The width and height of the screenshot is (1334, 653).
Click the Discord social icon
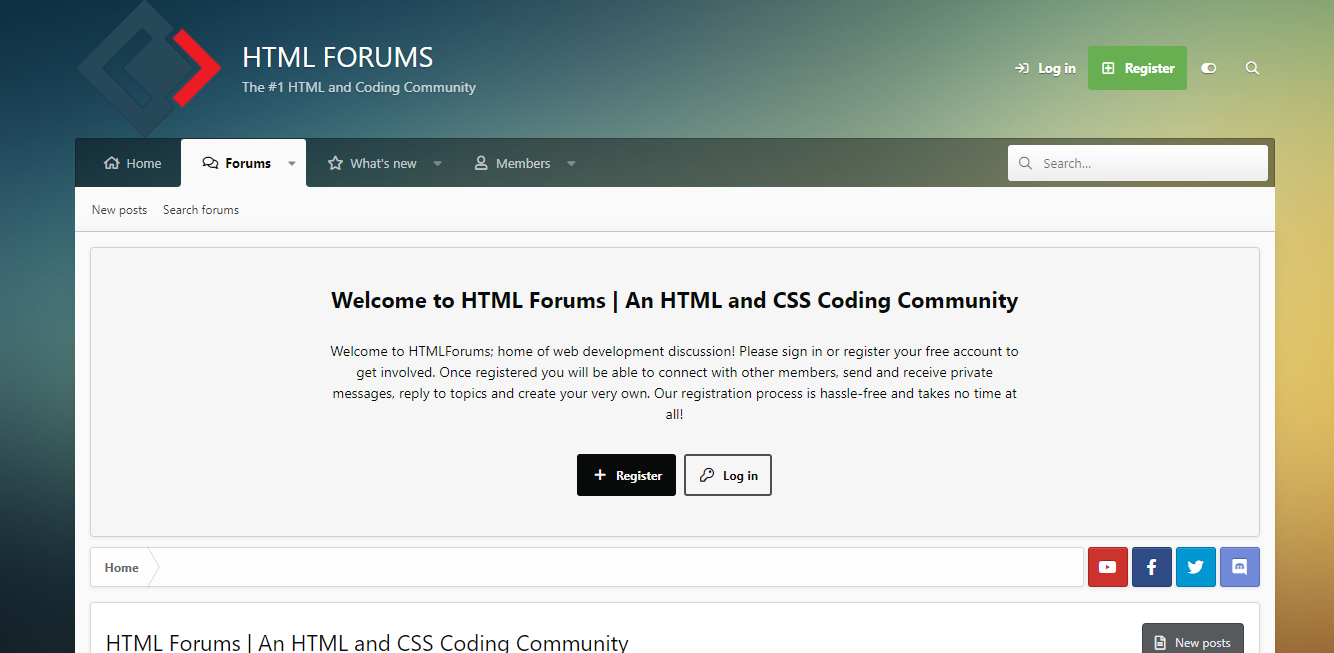click(1239, 567)
